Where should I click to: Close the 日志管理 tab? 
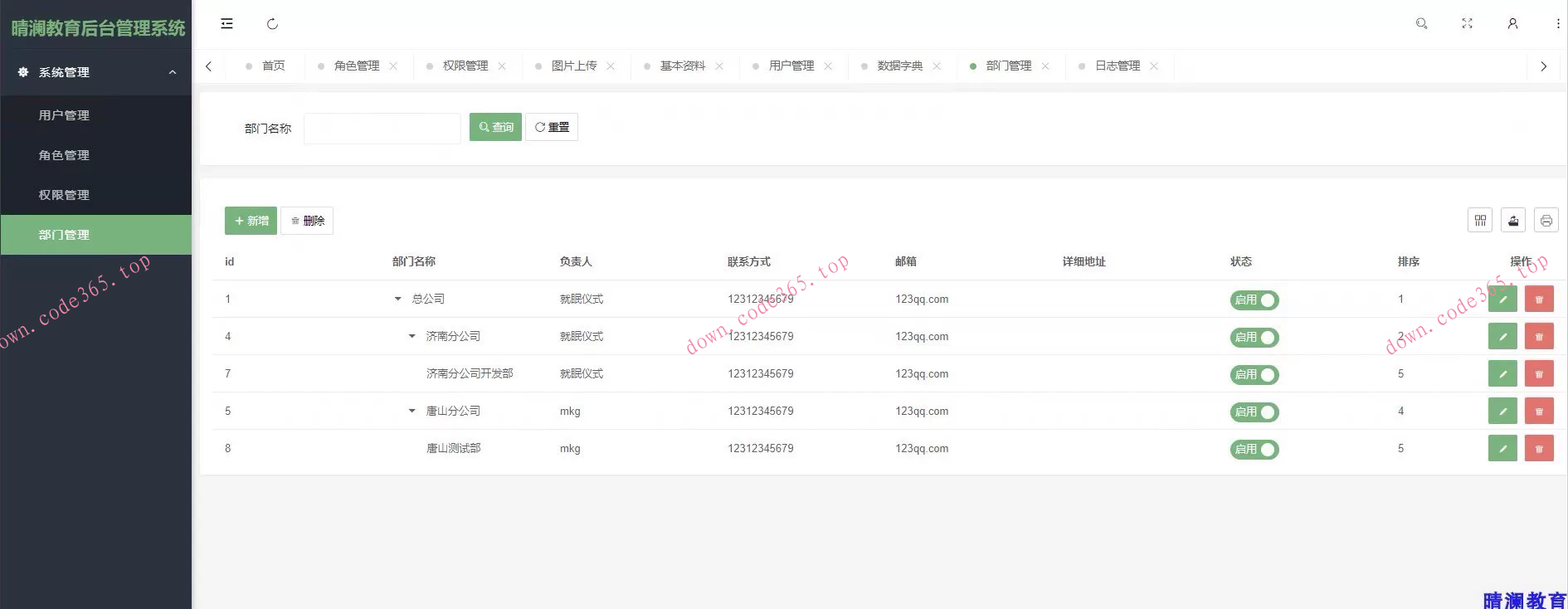point(1154,66)
